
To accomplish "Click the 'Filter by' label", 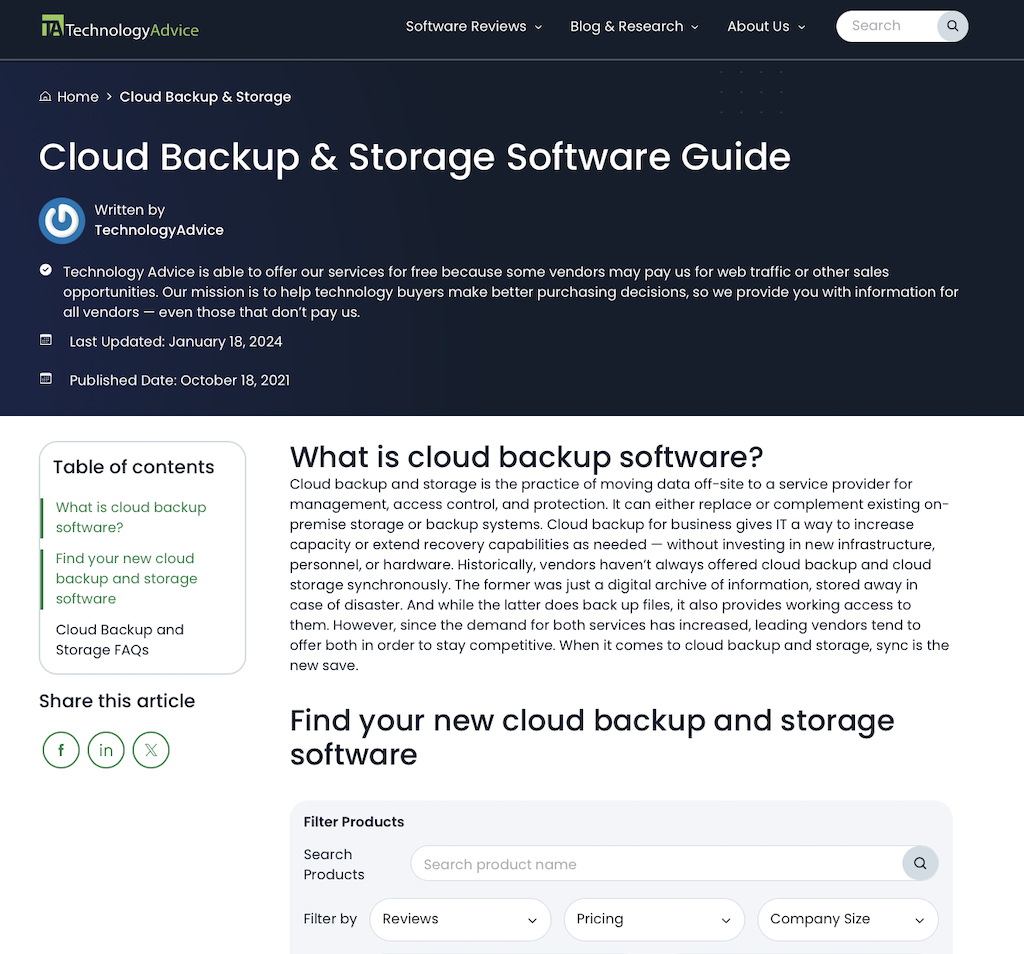I will pos(330,919).
